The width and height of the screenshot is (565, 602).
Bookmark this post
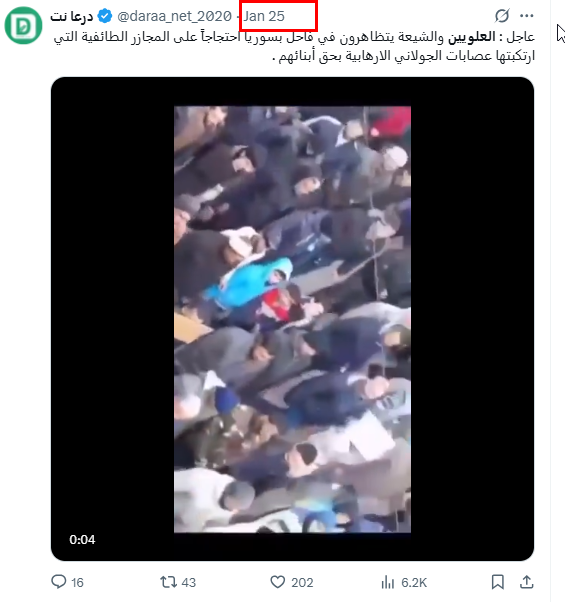click(x=497, y=582)
